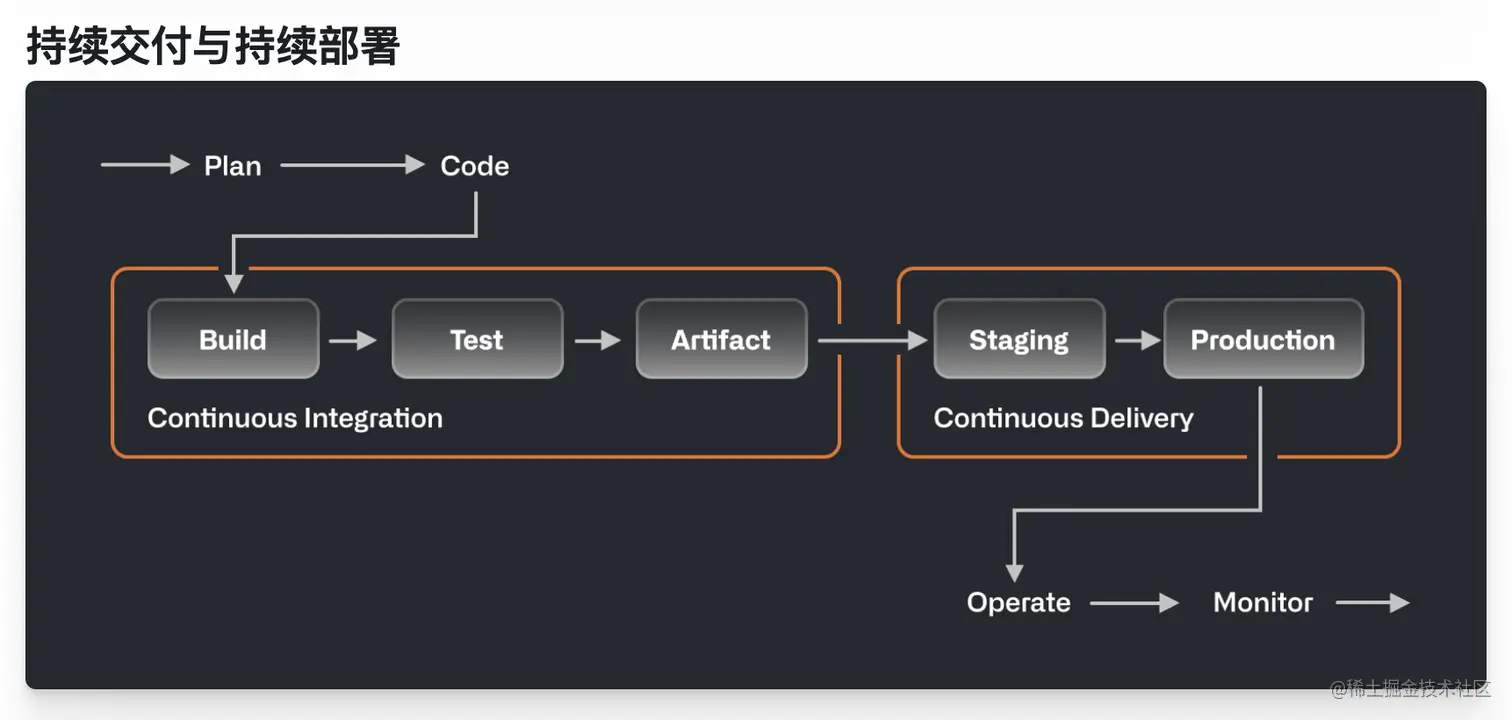Click the arrow between Plan and Code
The height and width of the screenshot is (720, 1512).
pos(352,165)
